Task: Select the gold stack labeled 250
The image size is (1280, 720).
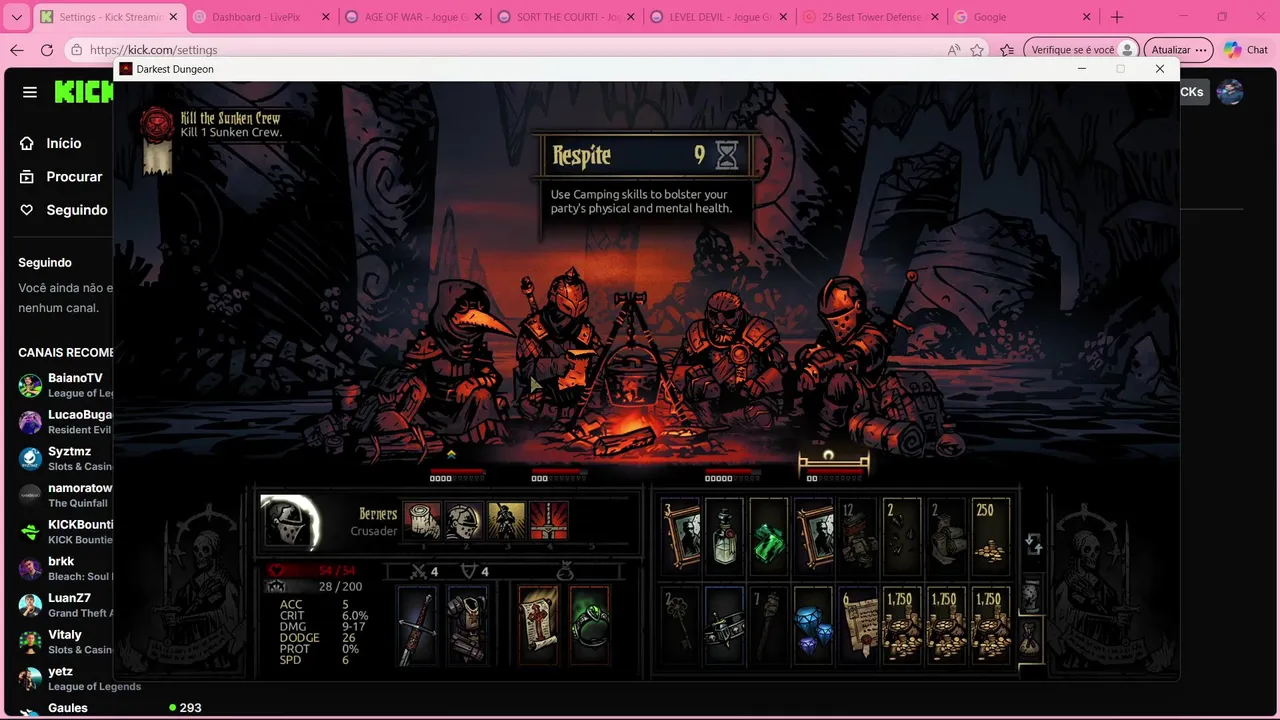Action: coord(990,535)
